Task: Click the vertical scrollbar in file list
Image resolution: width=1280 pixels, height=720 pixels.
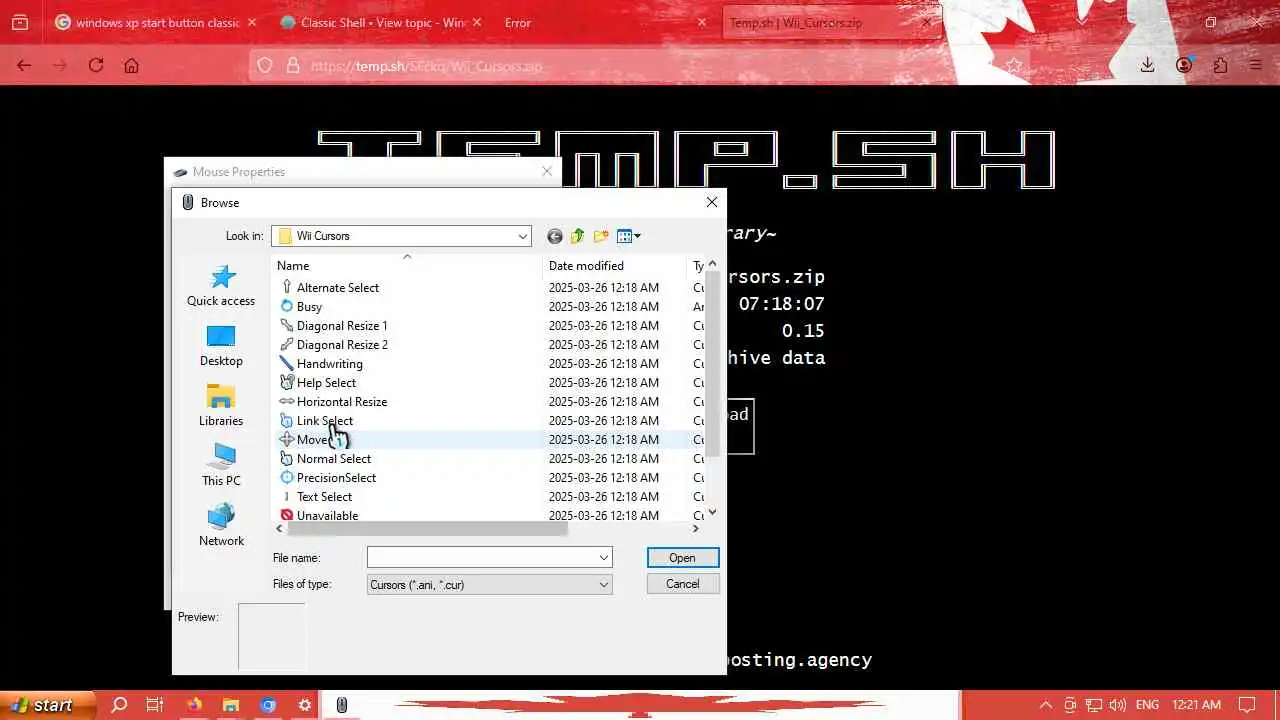Action: 712,363
